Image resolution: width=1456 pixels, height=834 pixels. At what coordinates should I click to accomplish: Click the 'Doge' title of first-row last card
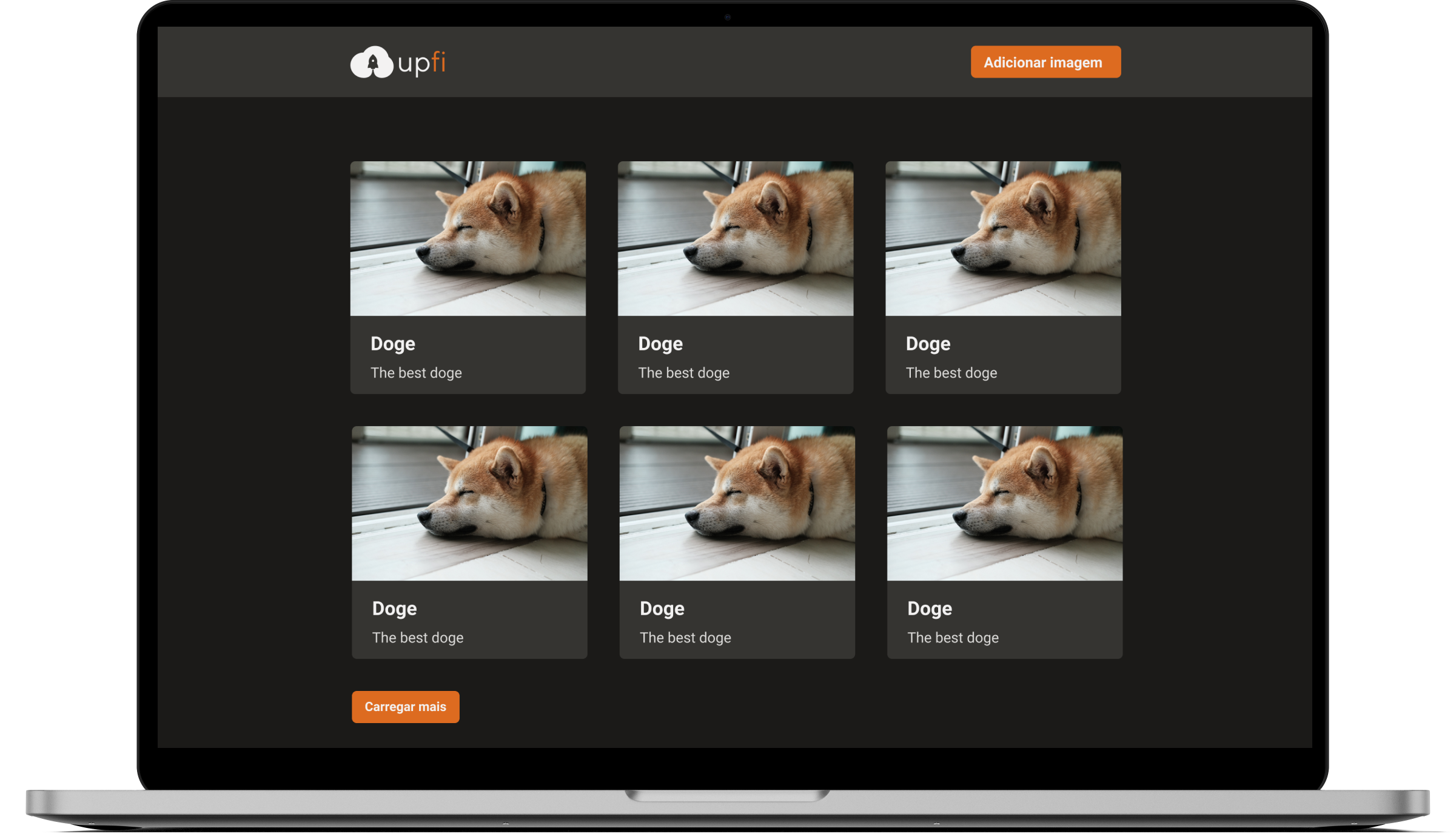click(x=927, y=344)
